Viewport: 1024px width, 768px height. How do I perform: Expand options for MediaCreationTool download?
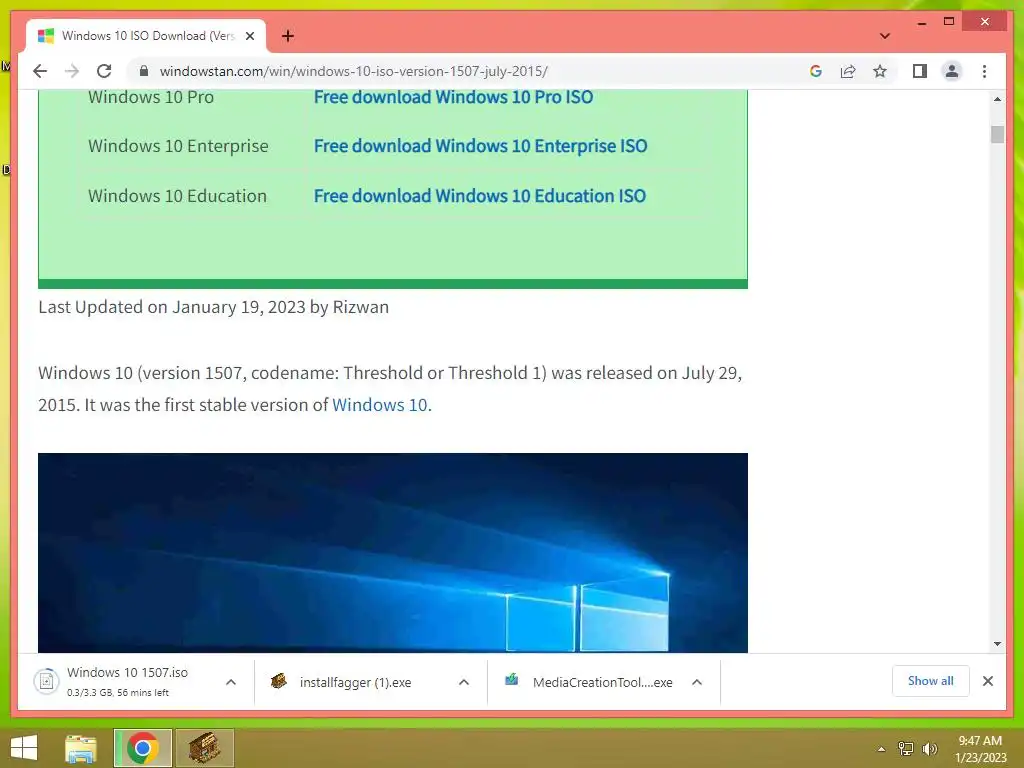pyautogui.click(x=697, y=682)
